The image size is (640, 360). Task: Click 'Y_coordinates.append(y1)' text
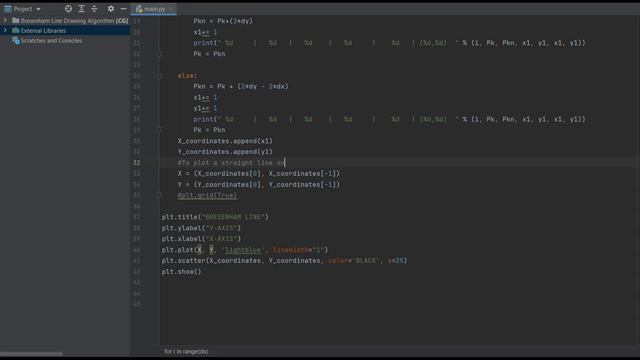225,152
